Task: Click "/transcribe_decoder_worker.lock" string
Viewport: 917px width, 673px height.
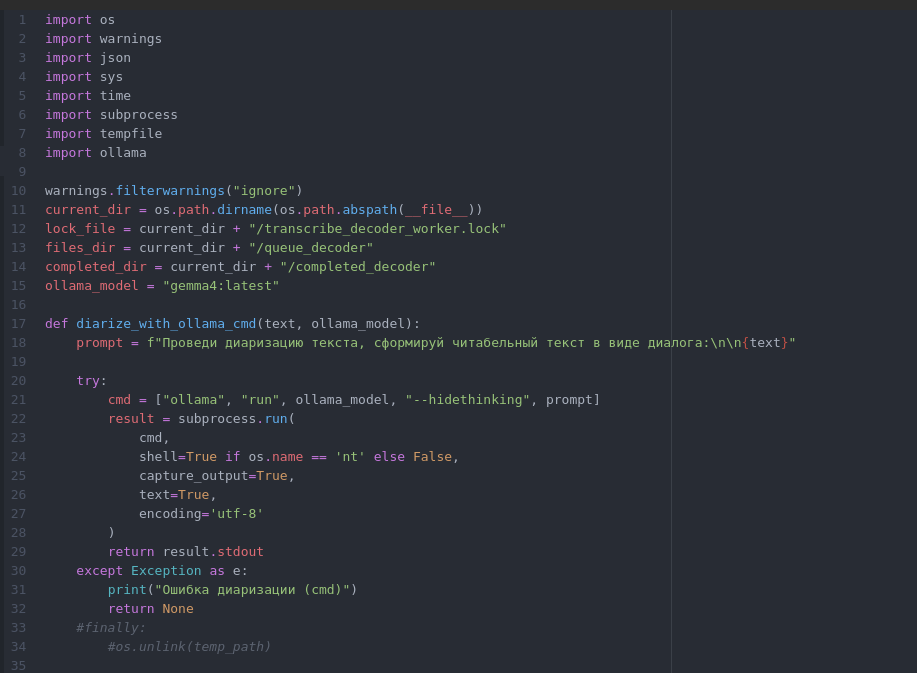Action: (377, 229)
